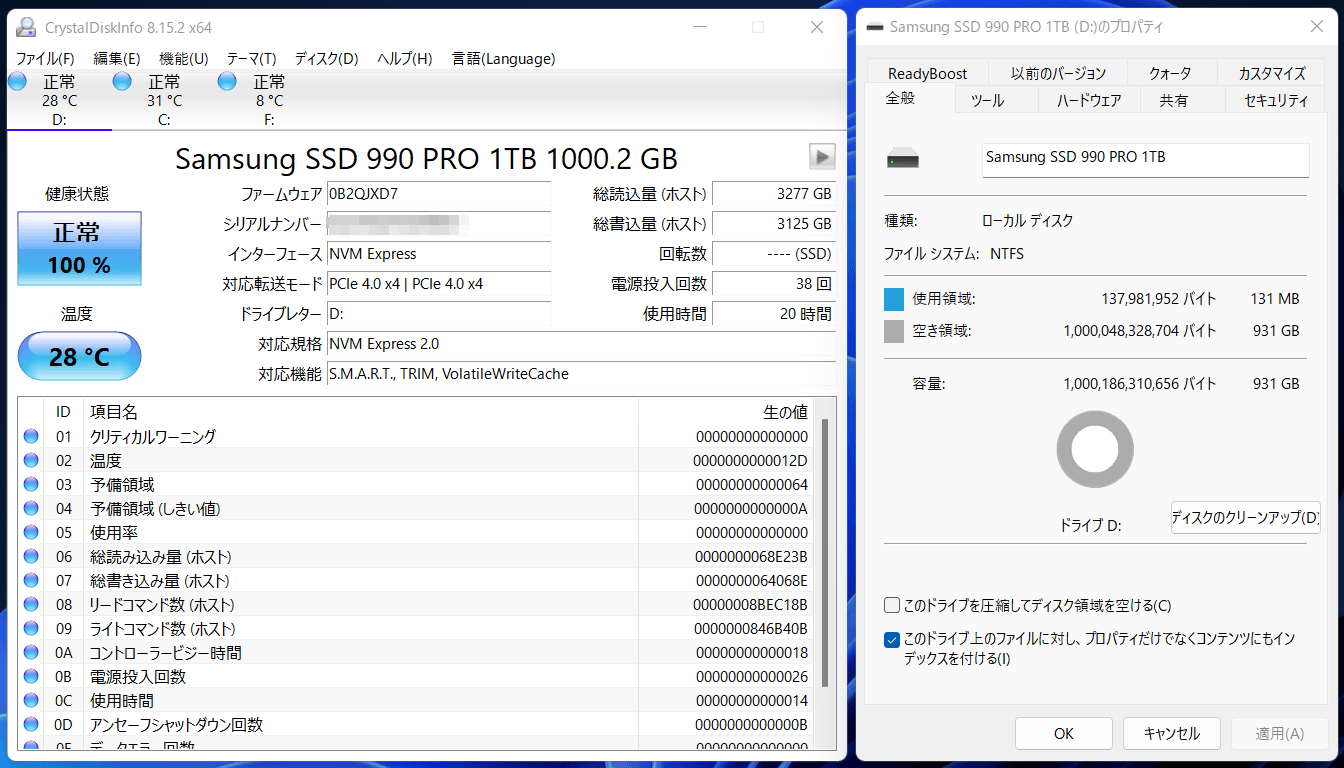
Task: Click status orb for 予備領域 (しきい値) row
Action: click(x=31, y=508)
